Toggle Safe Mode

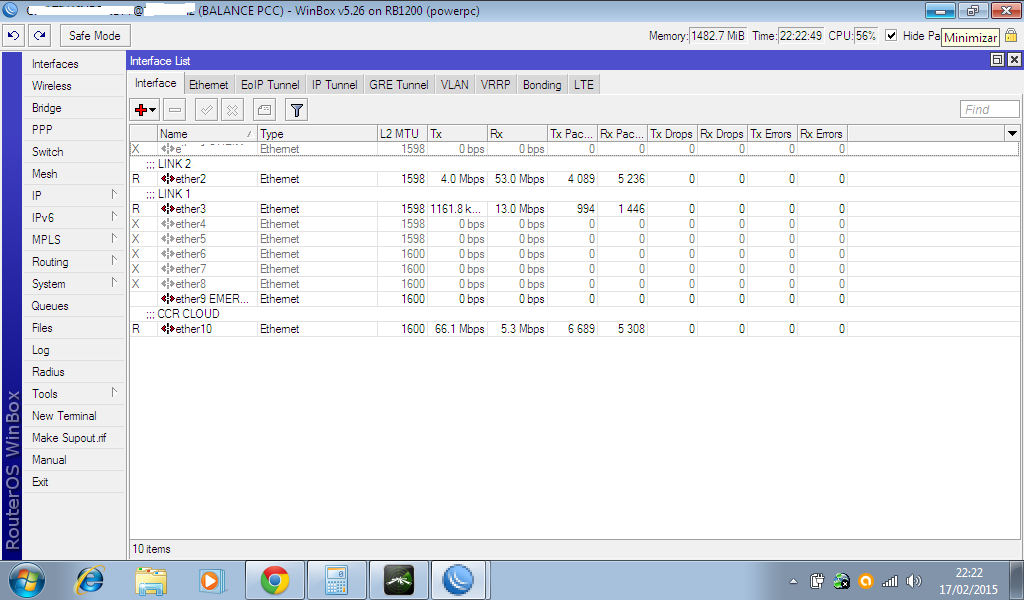(95, 36)
